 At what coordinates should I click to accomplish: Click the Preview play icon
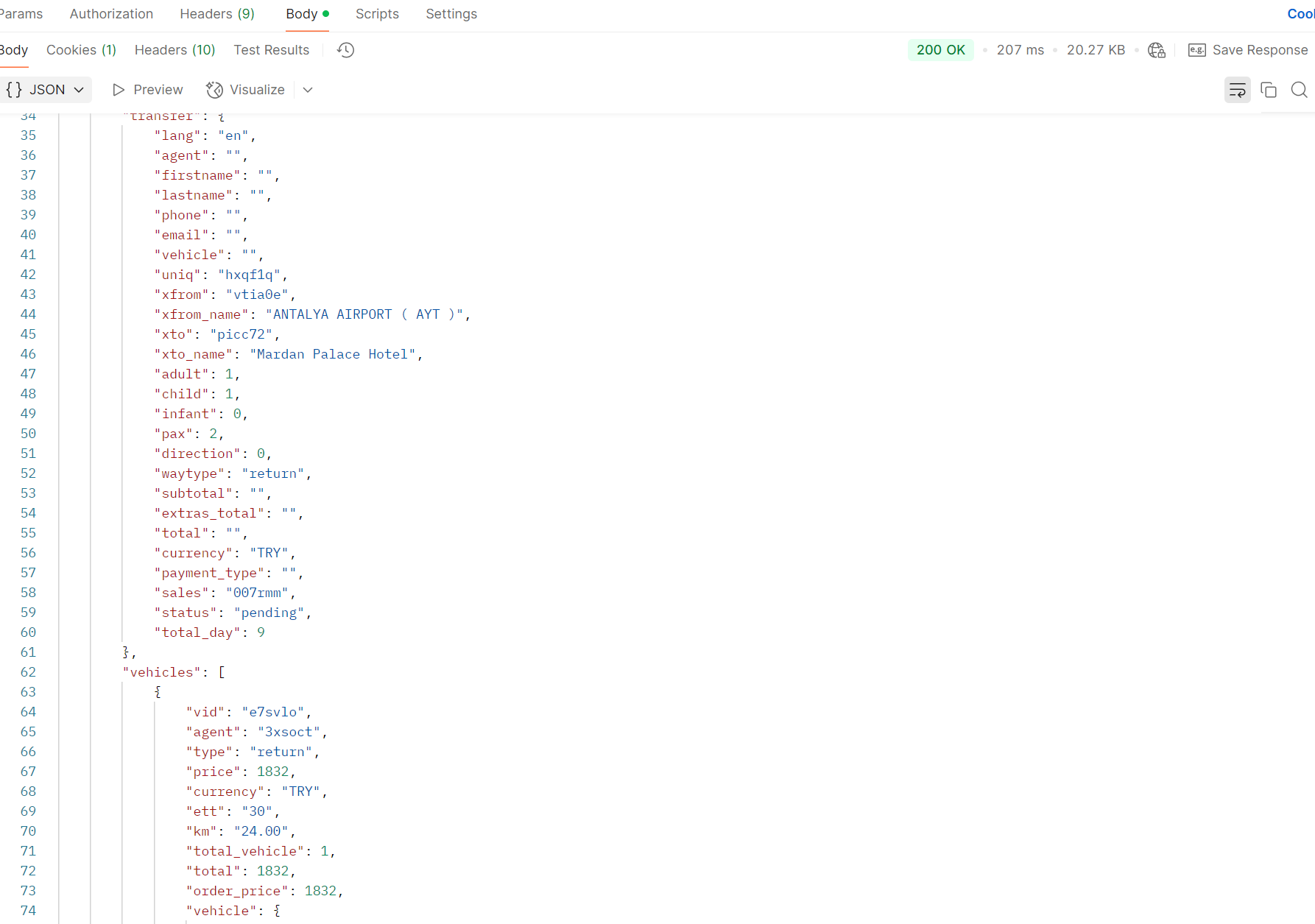pos(119,90)
